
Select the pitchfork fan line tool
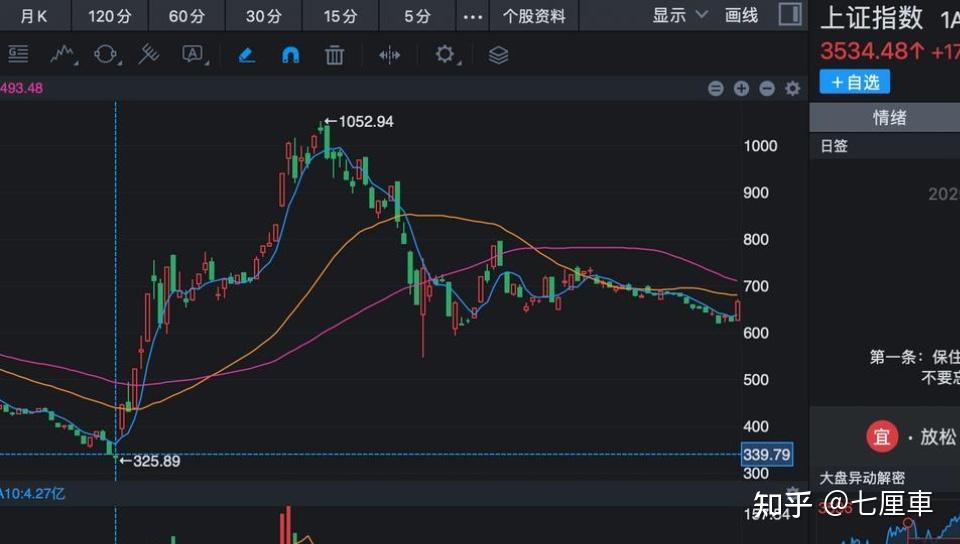pyautogui.click(x=149, y=54)
